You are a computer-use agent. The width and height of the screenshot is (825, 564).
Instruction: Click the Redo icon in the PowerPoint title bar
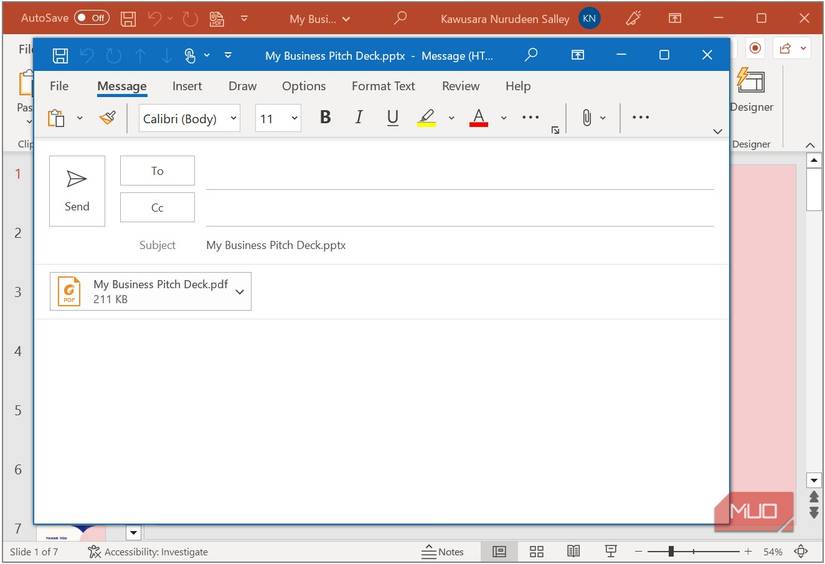pos(190,19)
